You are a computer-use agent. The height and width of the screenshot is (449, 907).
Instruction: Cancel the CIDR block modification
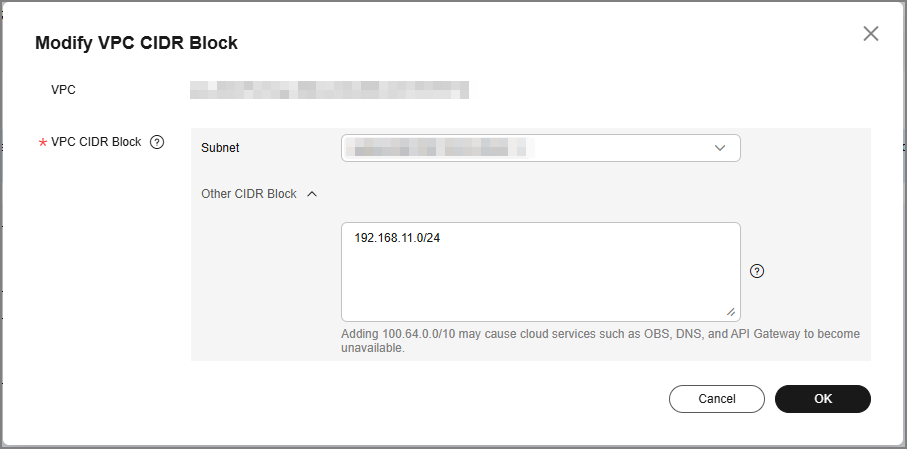[x=717, y=399]
